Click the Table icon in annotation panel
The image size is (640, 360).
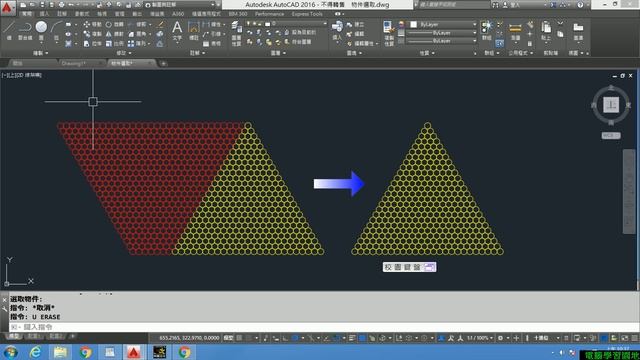click(206, 43)
